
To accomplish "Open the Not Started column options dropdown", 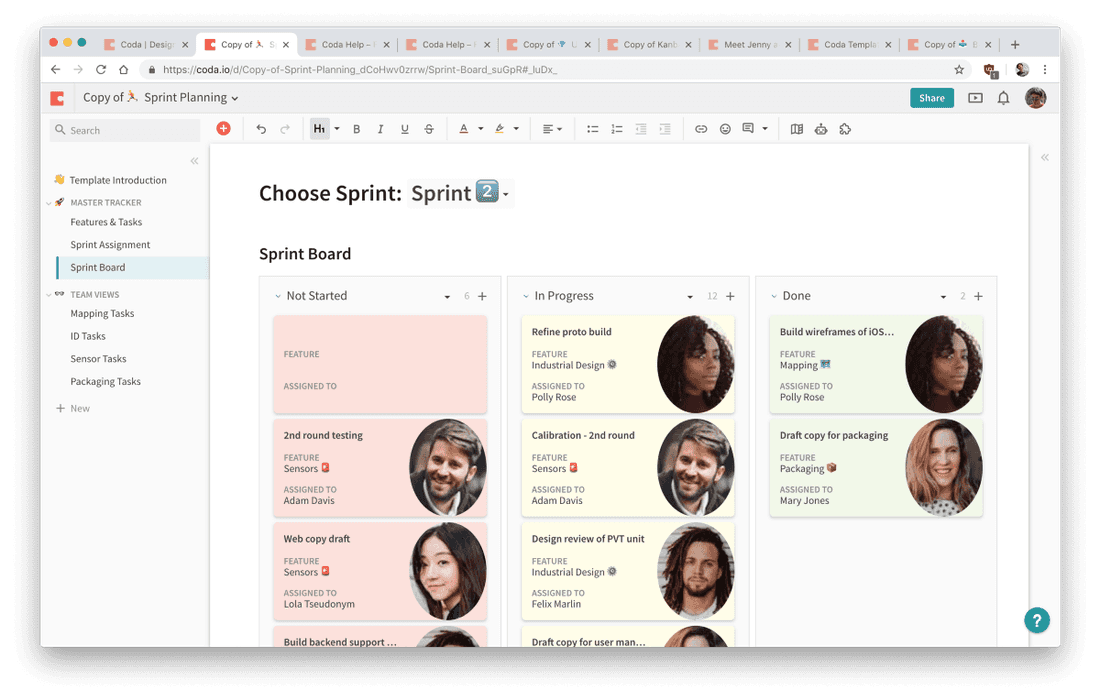I will pyautogui.click(x=447, y=296).
